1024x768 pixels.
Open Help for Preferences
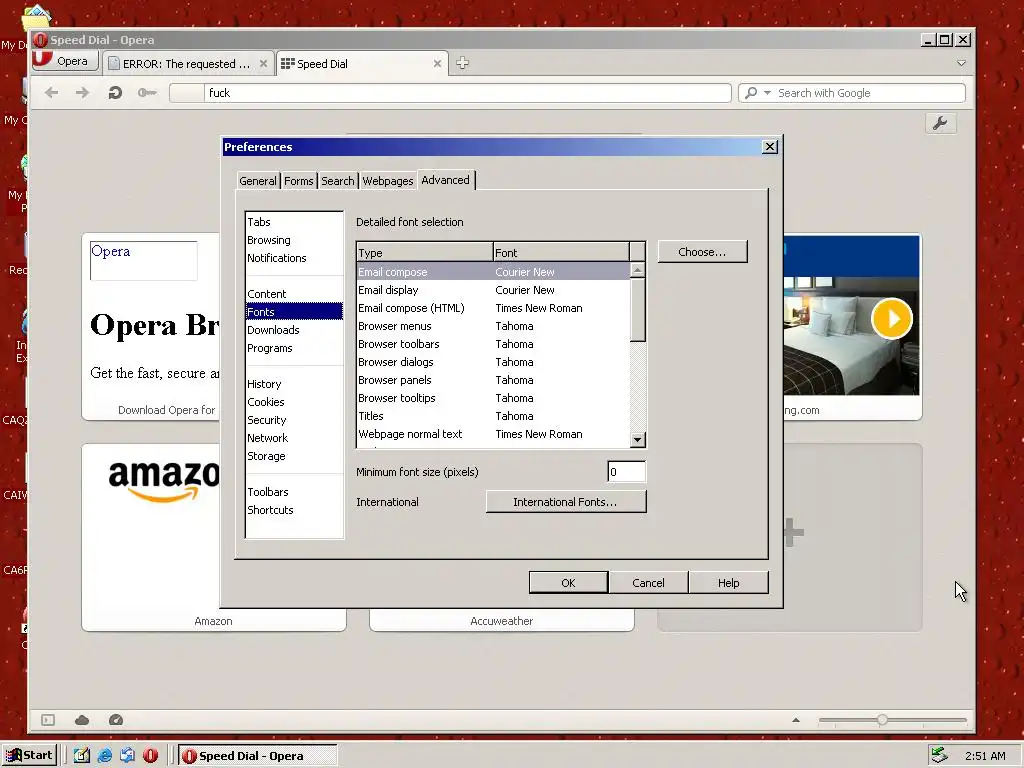click(x=728, y=583)
